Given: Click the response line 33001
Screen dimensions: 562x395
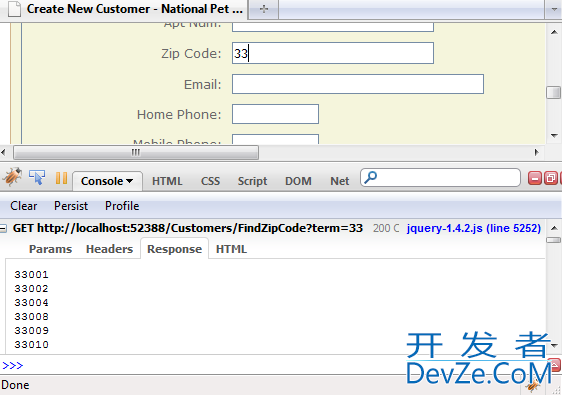Looking at the screenshot, I should [31, 275].
